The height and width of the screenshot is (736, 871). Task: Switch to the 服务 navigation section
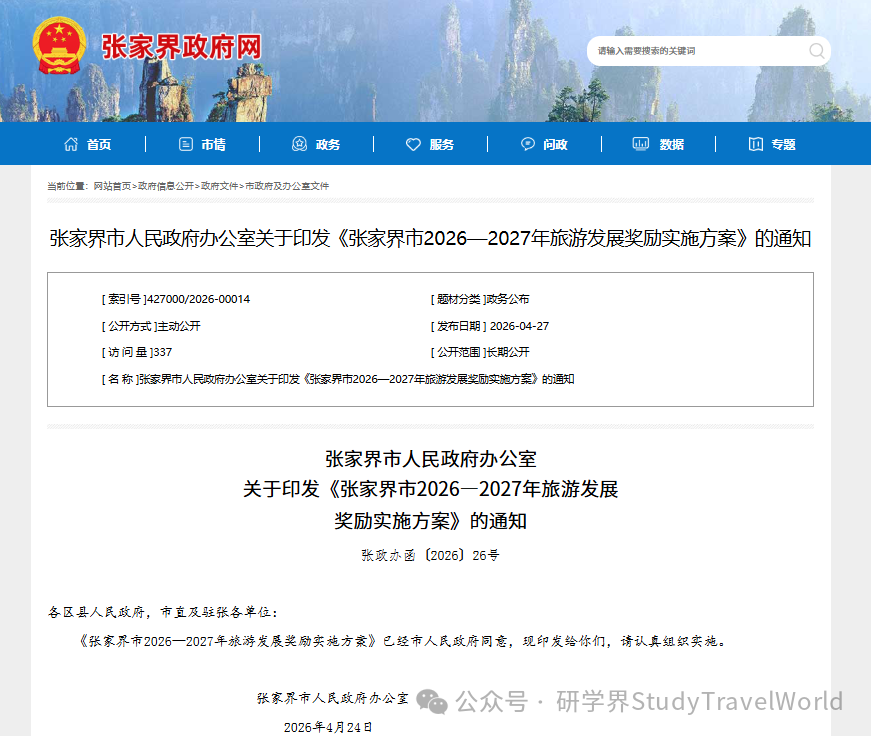coord(444,144)
